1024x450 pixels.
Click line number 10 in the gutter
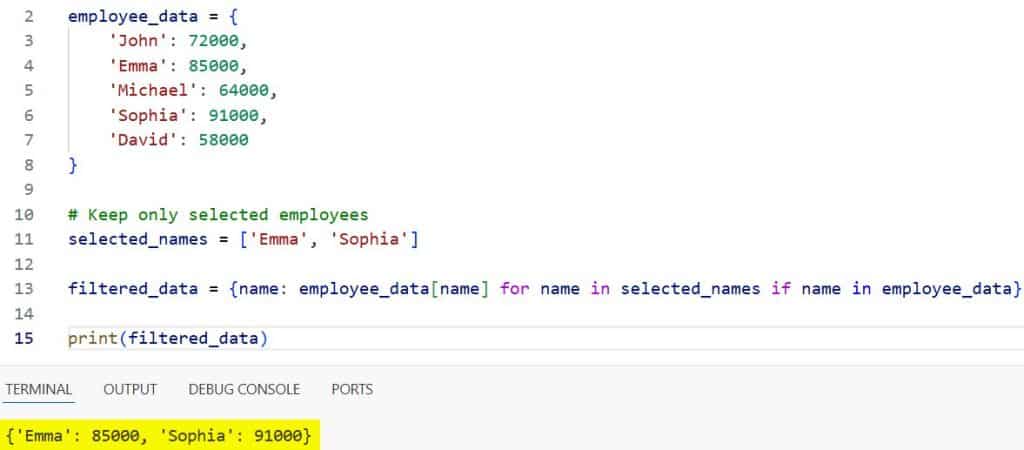tap(24, 215)
